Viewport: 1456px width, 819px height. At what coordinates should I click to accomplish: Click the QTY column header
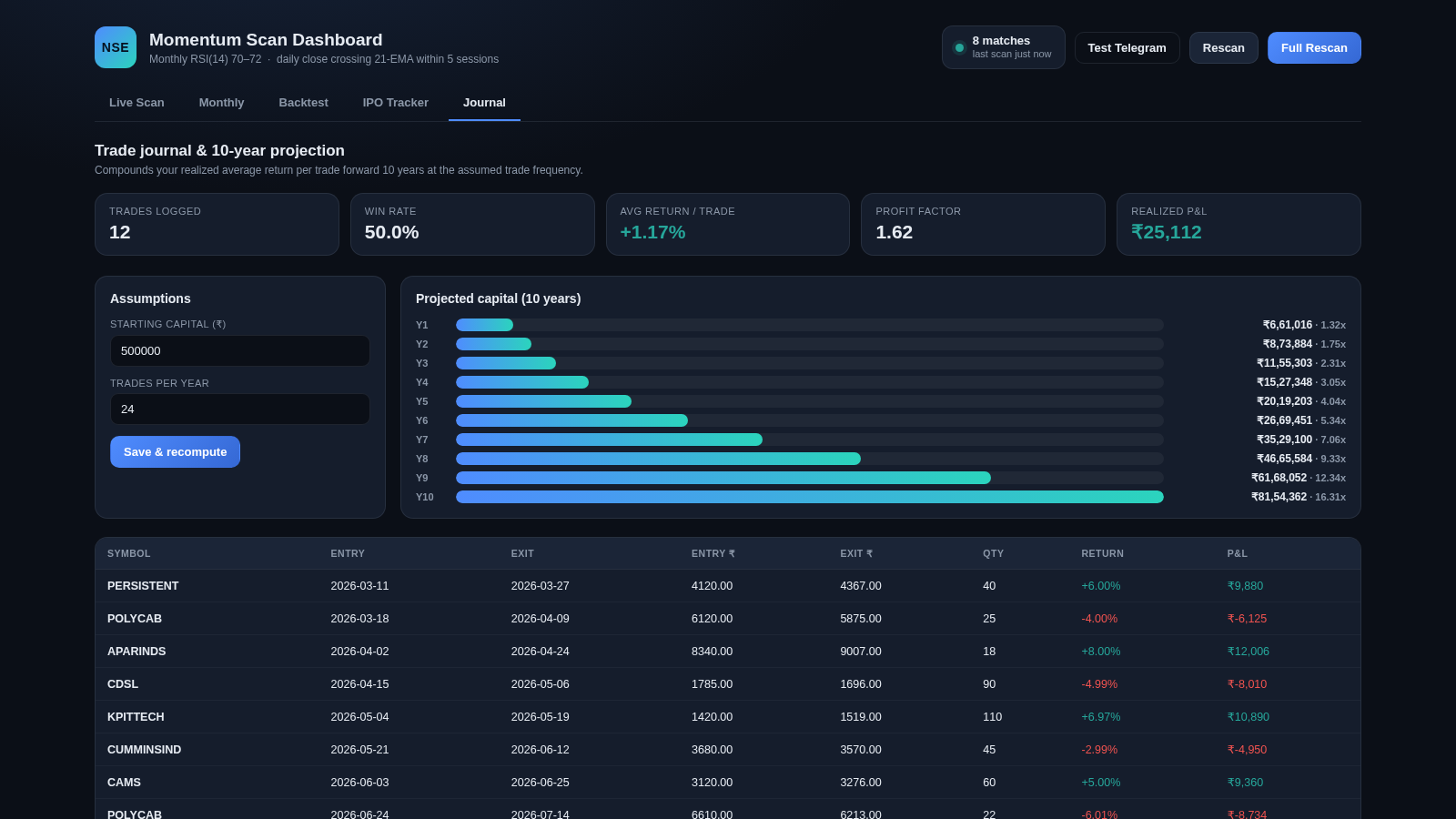point(993,553)
